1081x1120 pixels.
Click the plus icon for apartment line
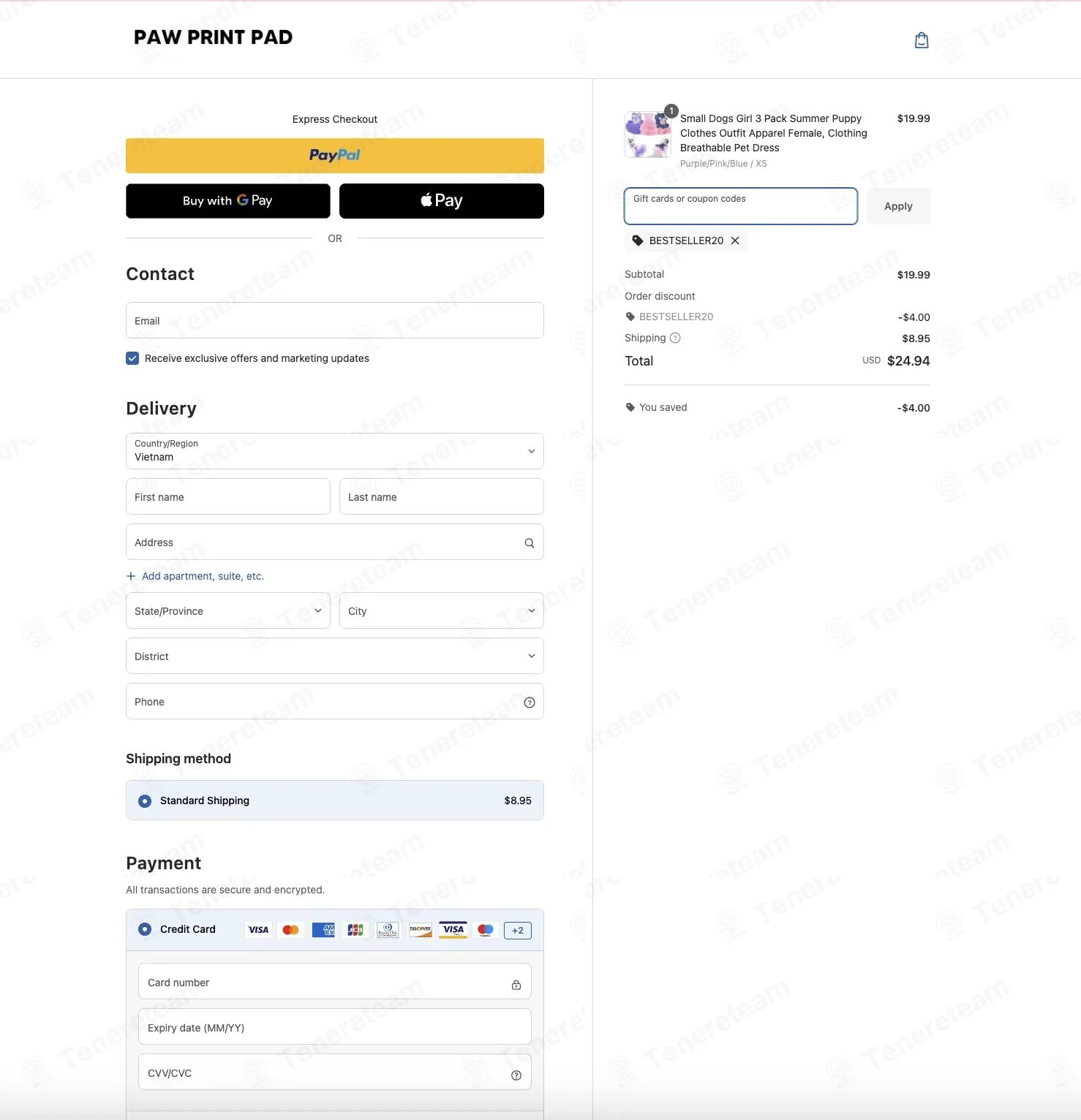point(131,576)
